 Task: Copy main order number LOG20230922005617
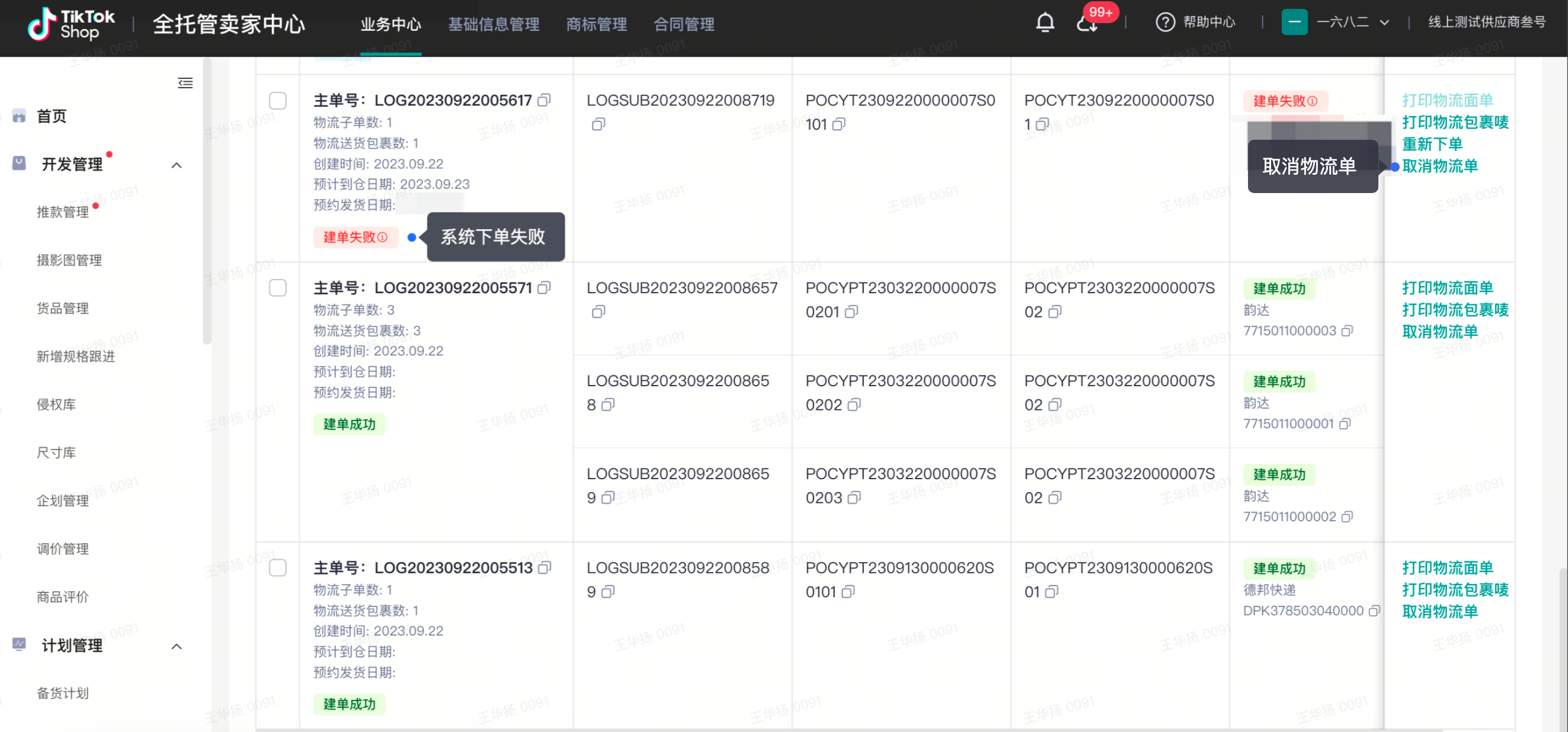(x=544, y=99)
